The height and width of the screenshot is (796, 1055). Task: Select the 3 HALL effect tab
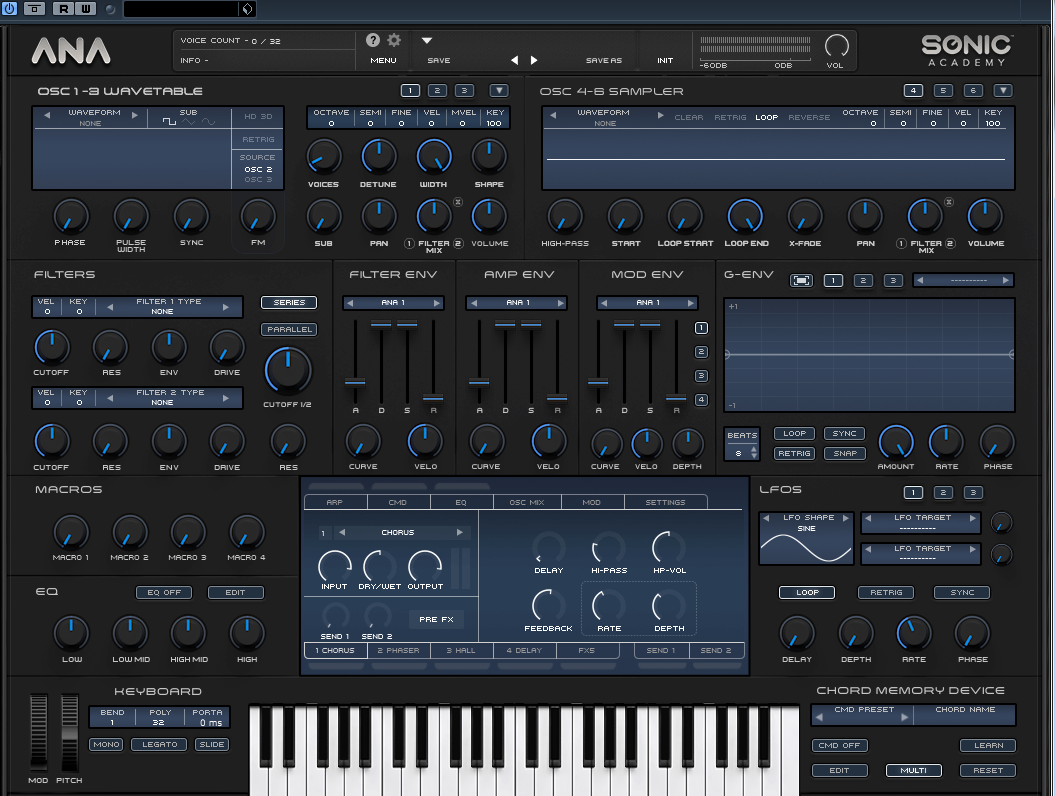[461, 651]
